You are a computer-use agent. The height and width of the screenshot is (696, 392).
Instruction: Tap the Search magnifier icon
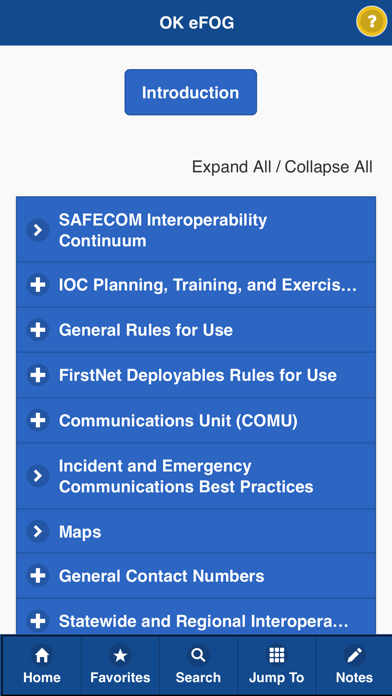198,655
